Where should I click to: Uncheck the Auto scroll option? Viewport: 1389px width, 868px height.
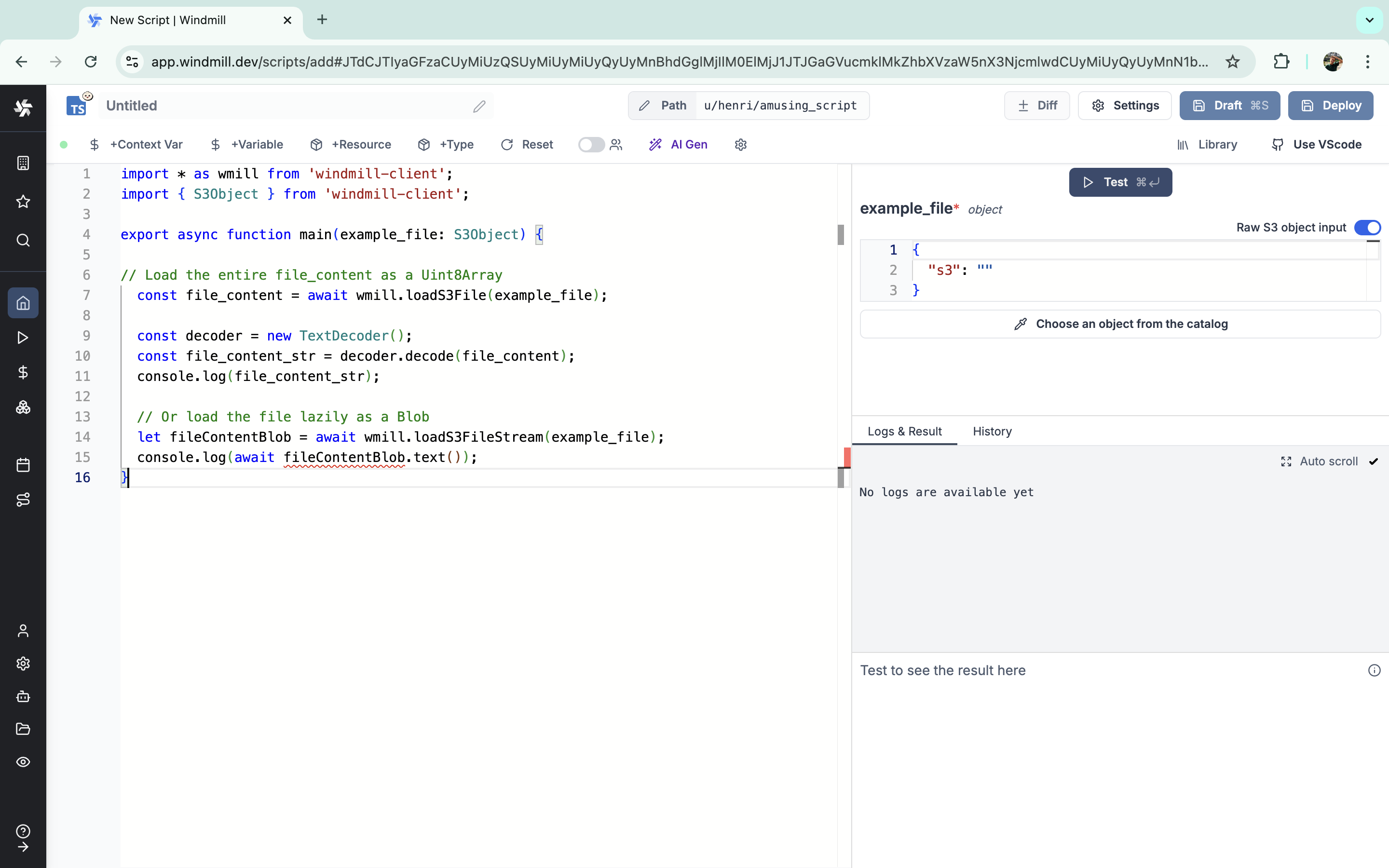click(1373, 461)
